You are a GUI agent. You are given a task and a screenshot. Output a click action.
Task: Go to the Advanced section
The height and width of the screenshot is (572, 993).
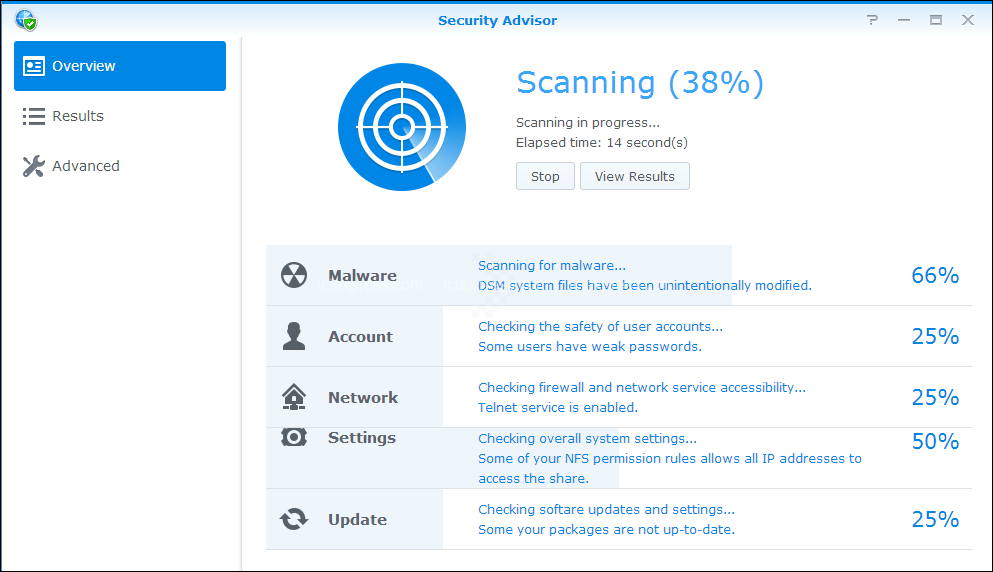pyautogui.click(x=85, y=166)
